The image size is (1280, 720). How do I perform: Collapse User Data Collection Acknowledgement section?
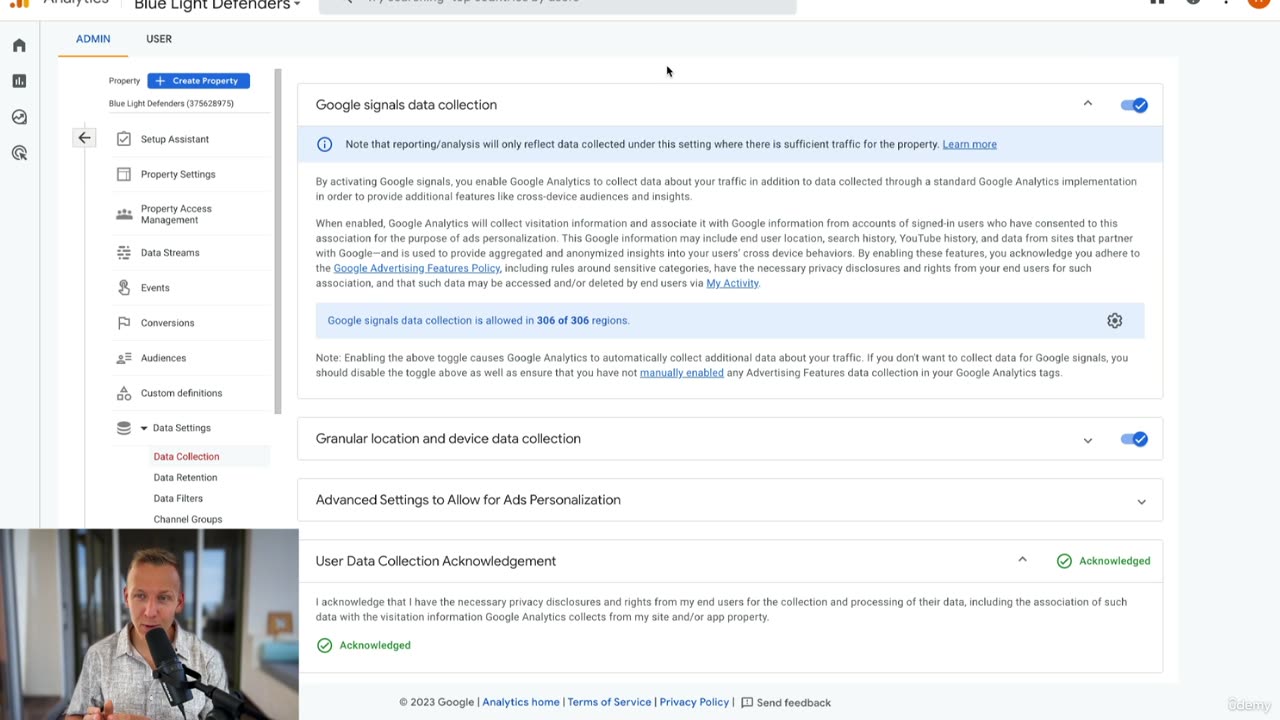[1022, 560]
